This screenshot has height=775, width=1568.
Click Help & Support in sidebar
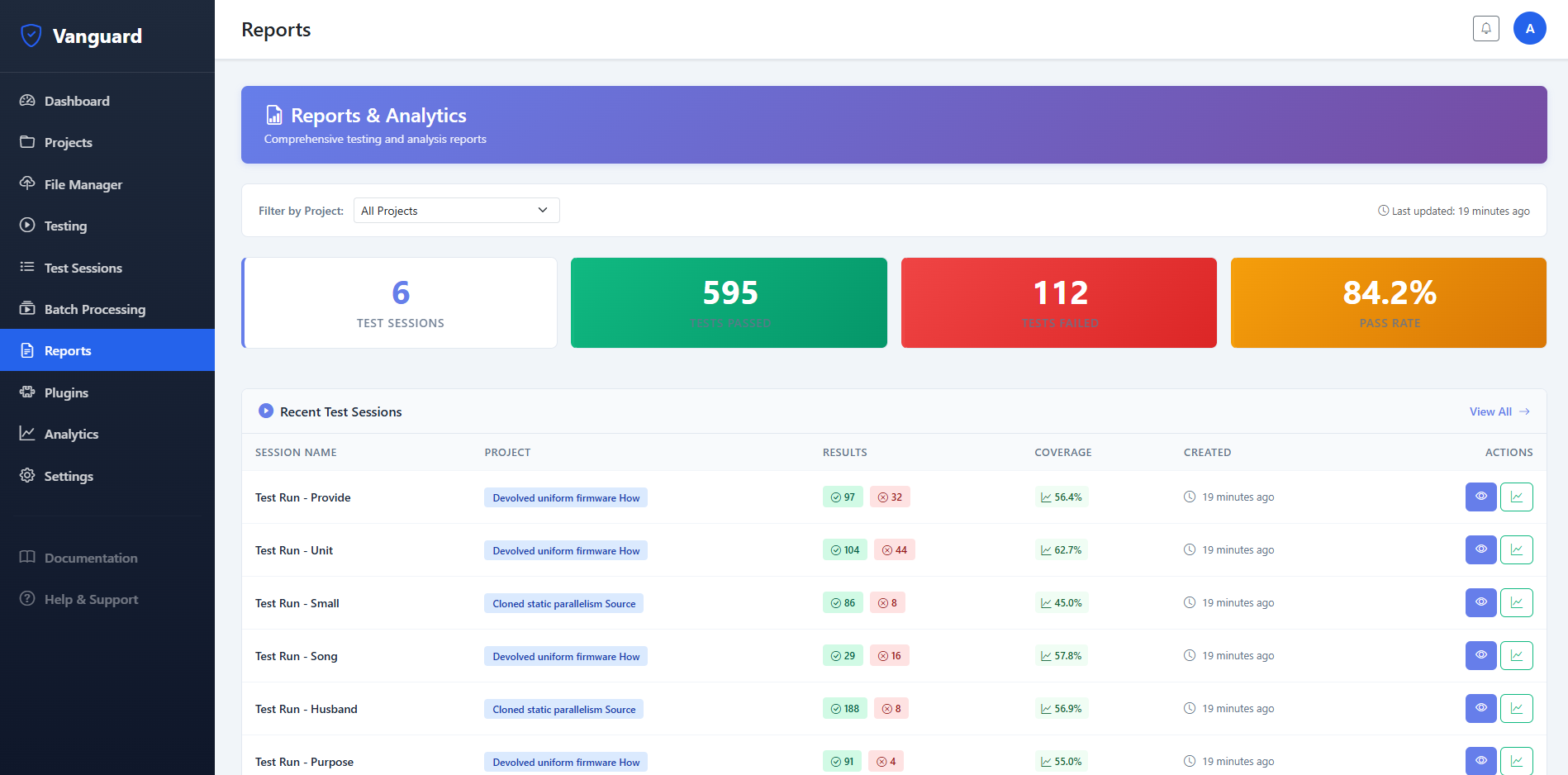(91, 599)
